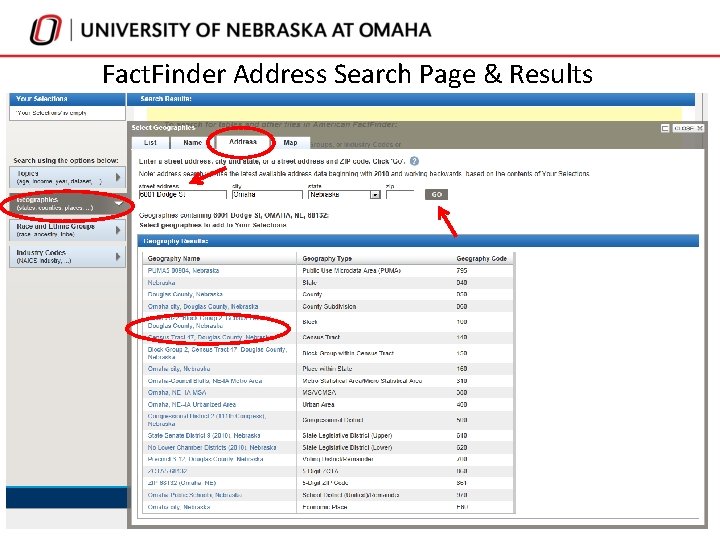Select State Senate District 8 link
Image resolution: width=720 pixels, height=540 pixels.
(204, 435)
